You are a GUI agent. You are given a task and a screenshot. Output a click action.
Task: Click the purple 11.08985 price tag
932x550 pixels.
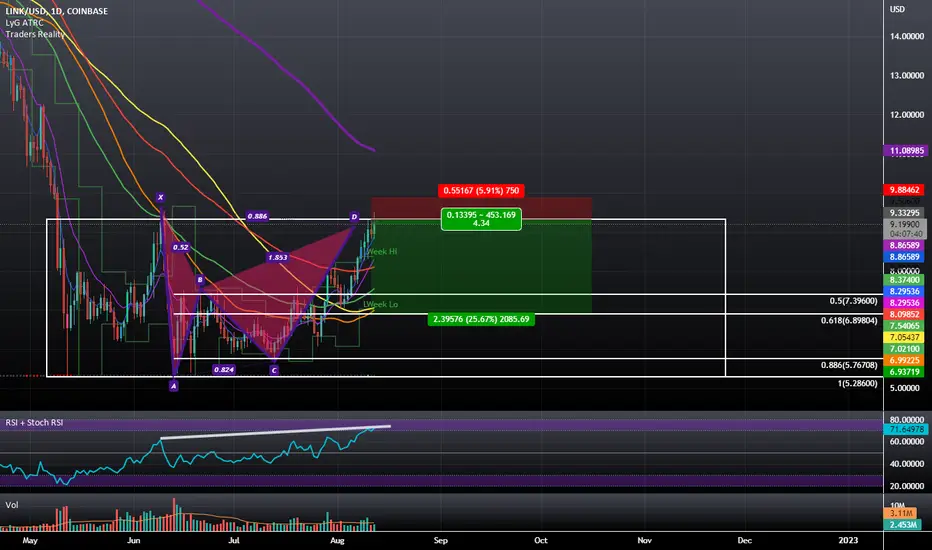coord(906,151)
